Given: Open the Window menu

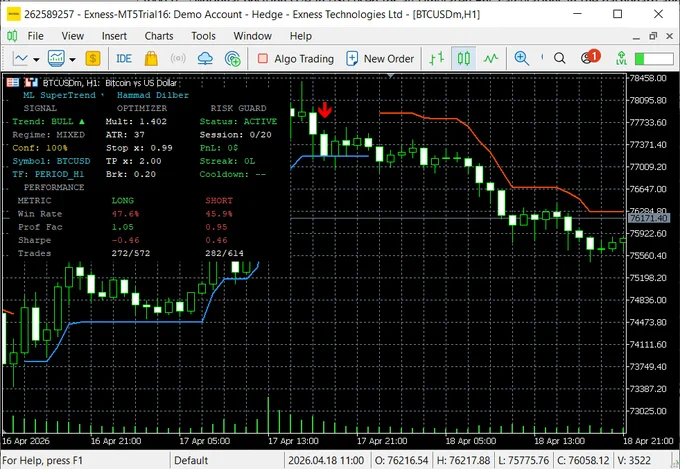Looking at the screenshot, I should pos(252,36).
